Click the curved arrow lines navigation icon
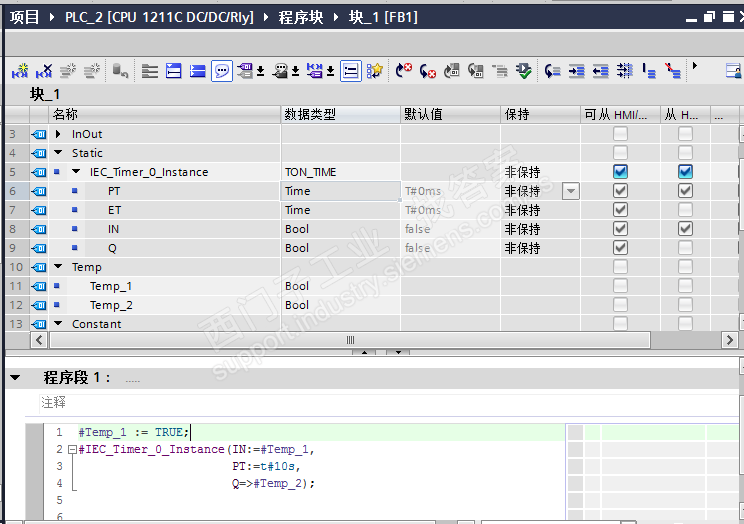The height and width of the screenshot is (524, 744). 552,71
